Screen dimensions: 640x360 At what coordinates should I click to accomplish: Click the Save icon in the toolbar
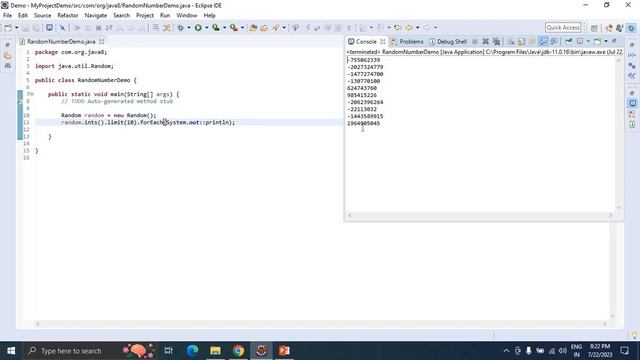coord(25,28)
